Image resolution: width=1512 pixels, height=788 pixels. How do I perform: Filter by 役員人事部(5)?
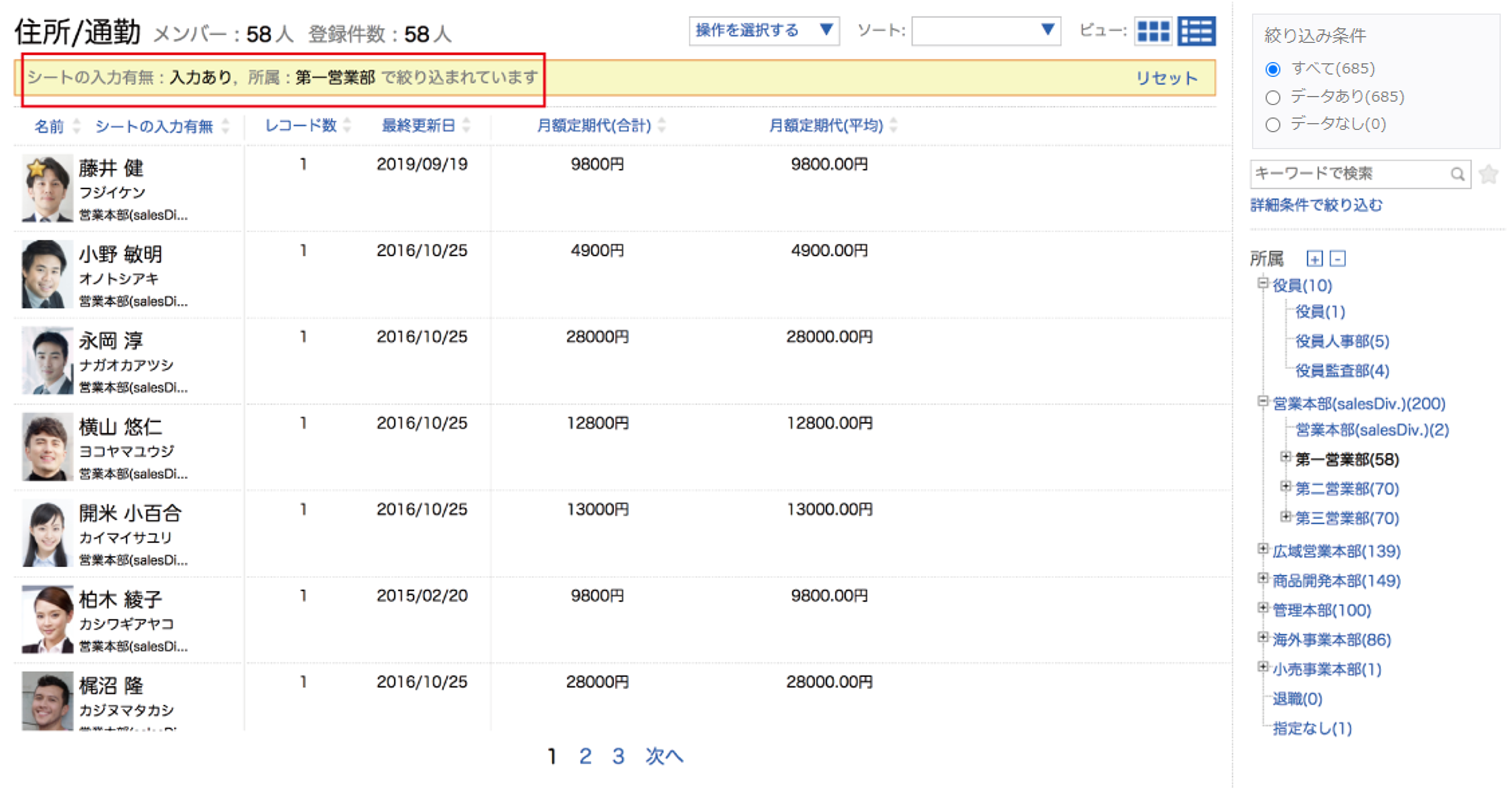point(1342,341)
